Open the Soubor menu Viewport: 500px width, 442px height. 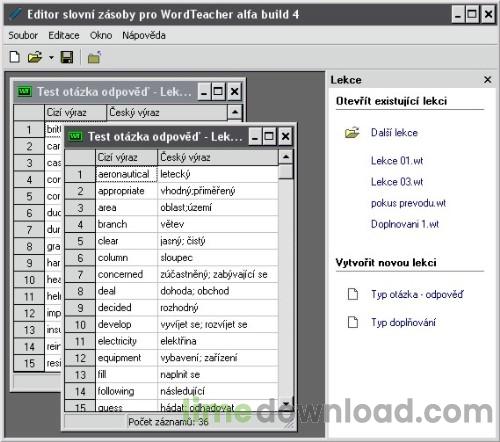point(23,35)
